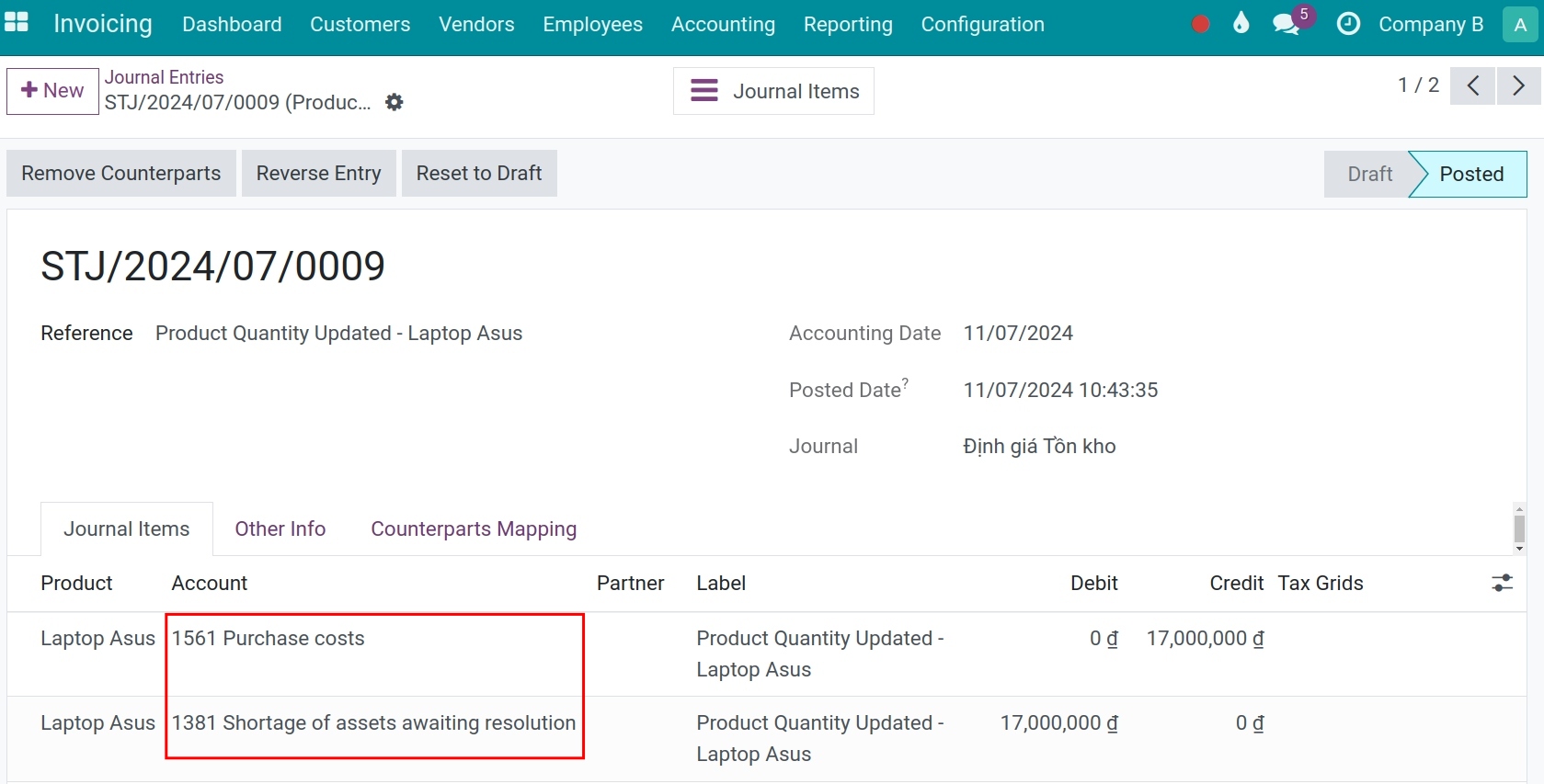This screenshot has height=784, width=1544.
Task: Open the Reporting menu
Action: tap(848, 24)
